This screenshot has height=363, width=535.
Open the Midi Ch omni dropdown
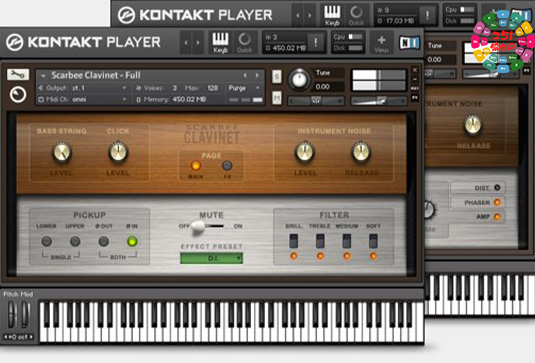click(83, 99)
